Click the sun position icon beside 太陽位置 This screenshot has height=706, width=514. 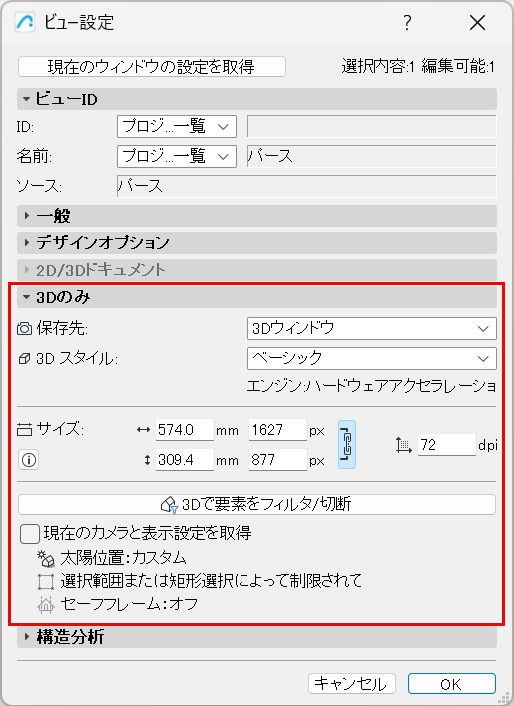45,559
